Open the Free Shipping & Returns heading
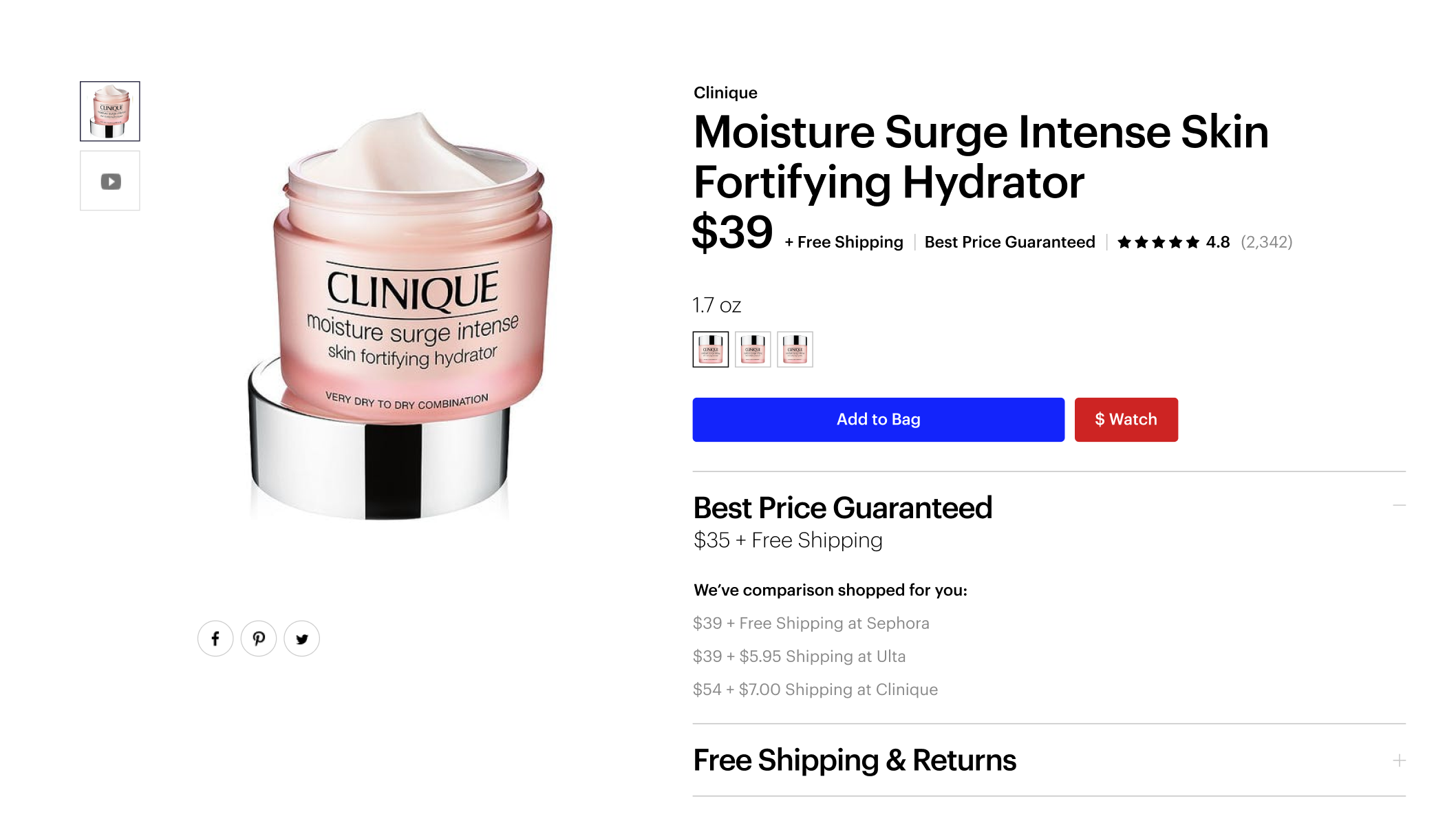The height and width of the screenshot is (832, 1456). click(855, 760)
